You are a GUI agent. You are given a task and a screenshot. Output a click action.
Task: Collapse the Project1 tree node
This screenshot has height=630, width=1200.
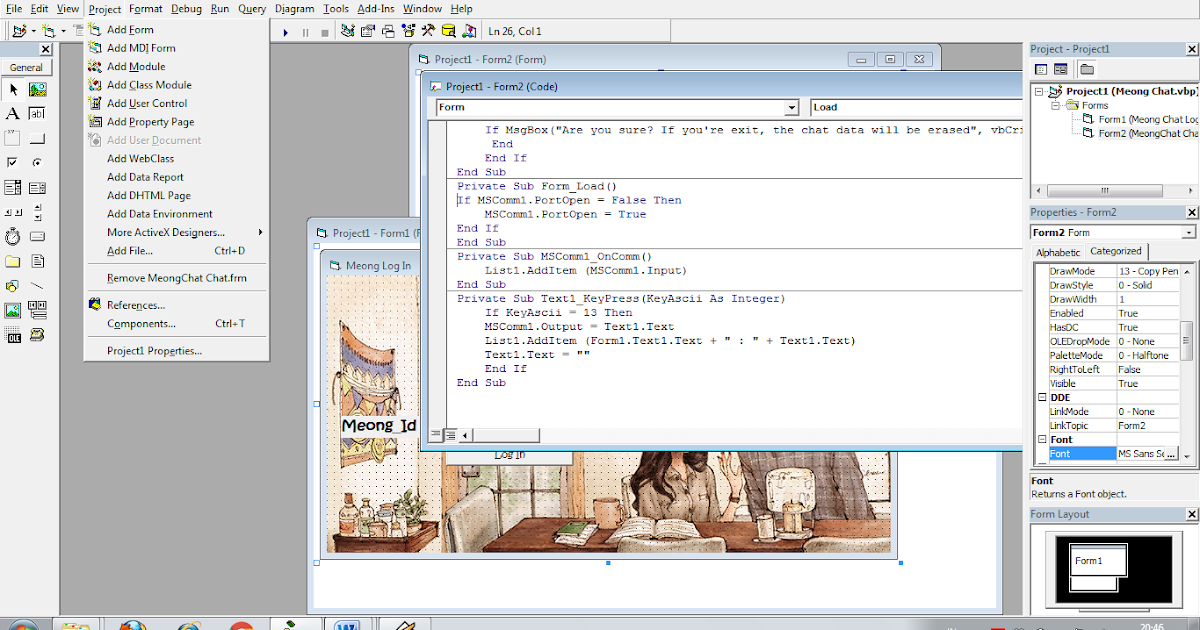(x=1040, y=91)
